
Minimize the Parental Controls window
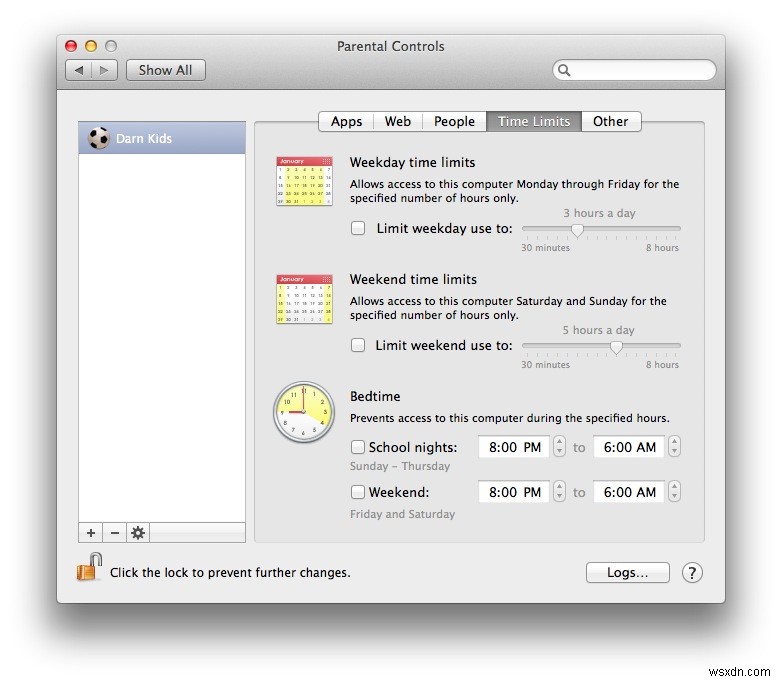91,46
